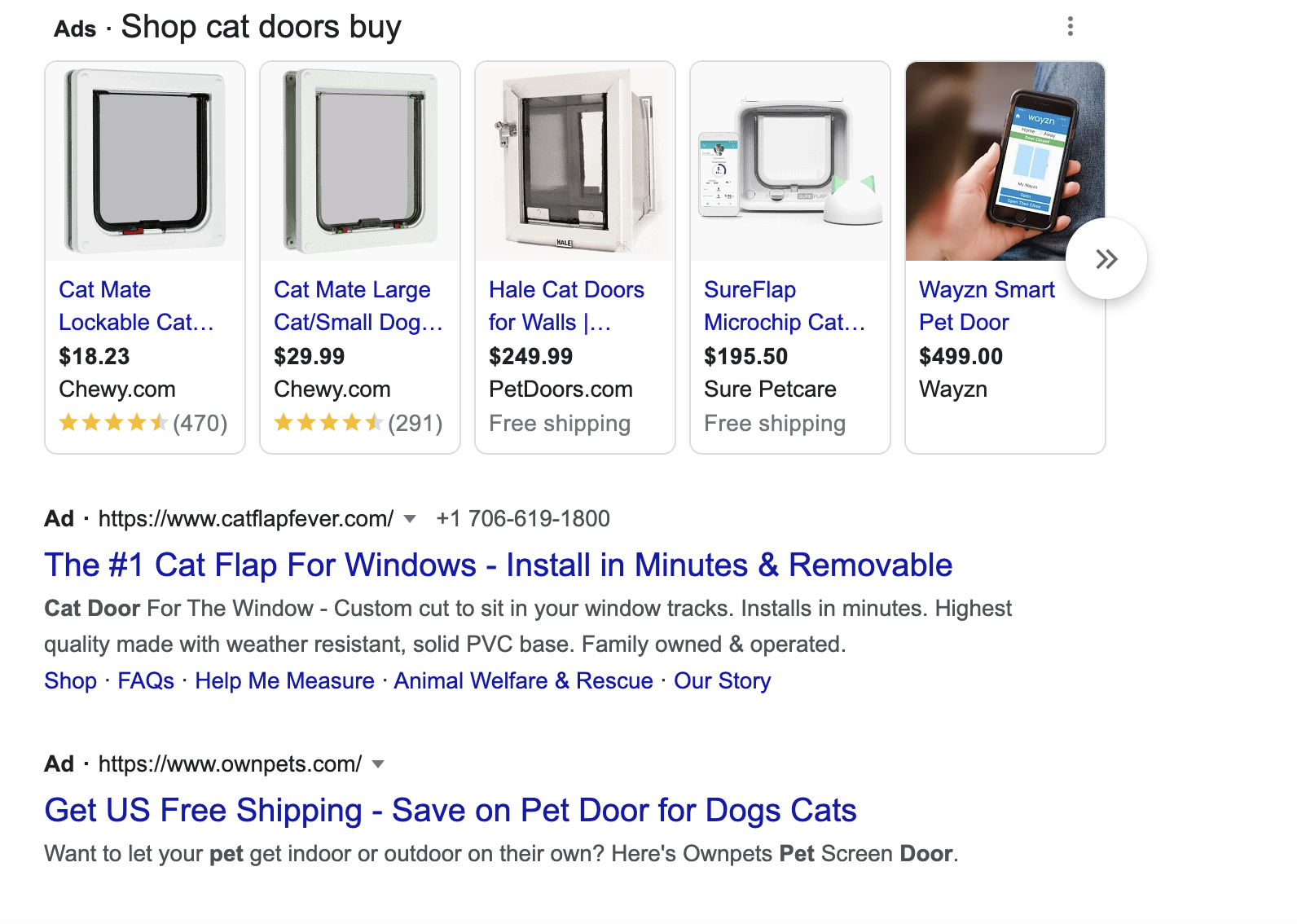Click the Cat Mate Large Cat/Small Dog image
1297x924 pixels.
coord(360,161)
